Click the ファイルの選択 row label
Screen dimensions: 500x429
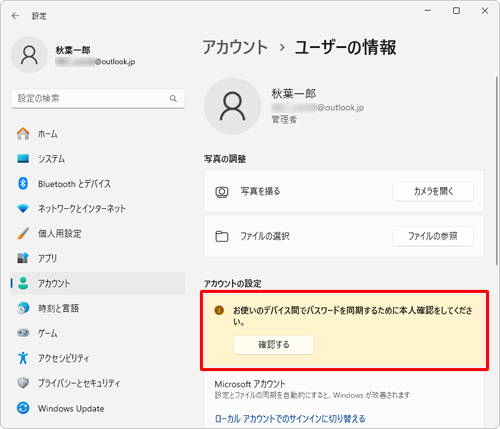tap(265, 236)
